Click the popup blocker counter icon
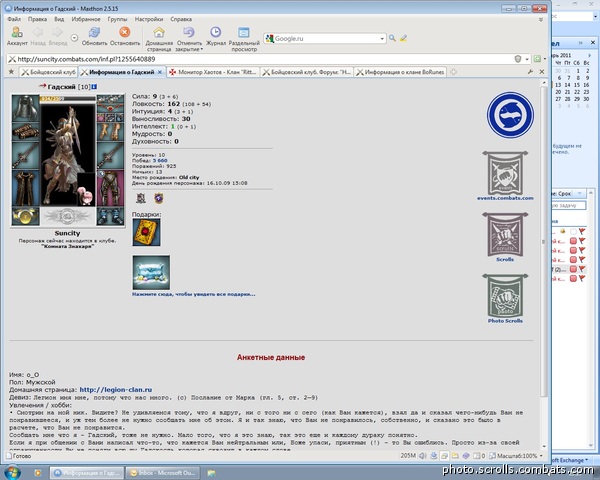Image resolution: width=600 pixels, height=480 pixels. pos(479,456)
